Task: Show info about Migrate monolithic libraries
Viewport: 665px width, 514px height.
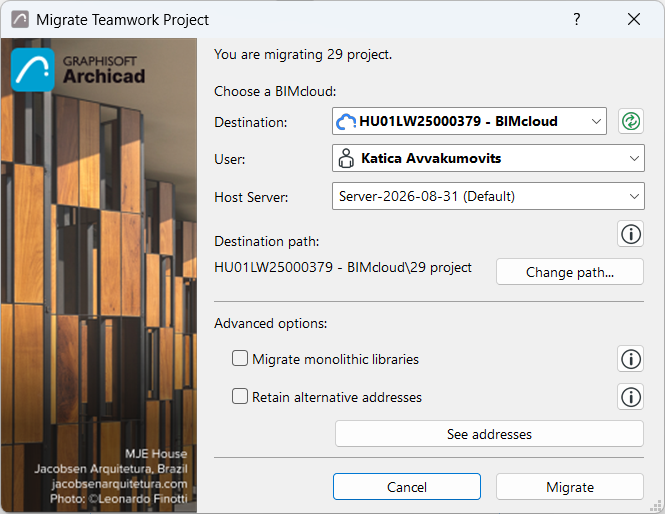Action: click(x=631, y=359)
